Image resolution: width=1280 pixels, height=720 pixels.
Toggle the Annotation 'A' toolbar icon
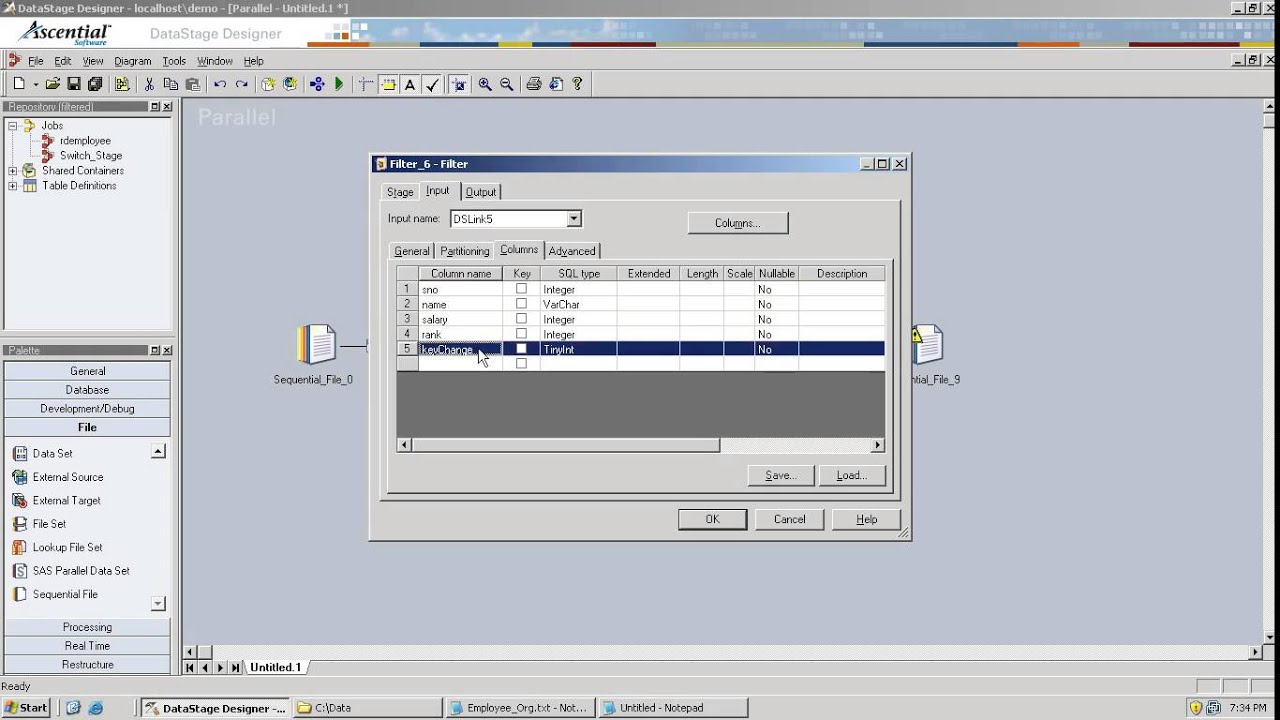click(x=410, y=85)
